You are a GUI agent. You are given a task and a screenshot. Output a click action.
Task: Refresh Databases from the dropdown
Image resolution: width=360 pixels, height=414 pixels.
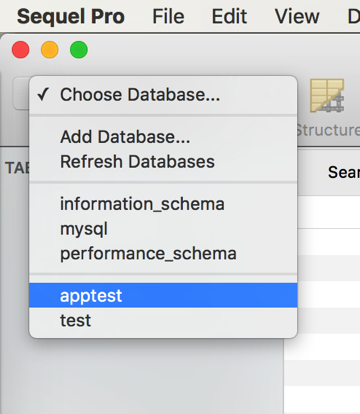pos(163,162)
